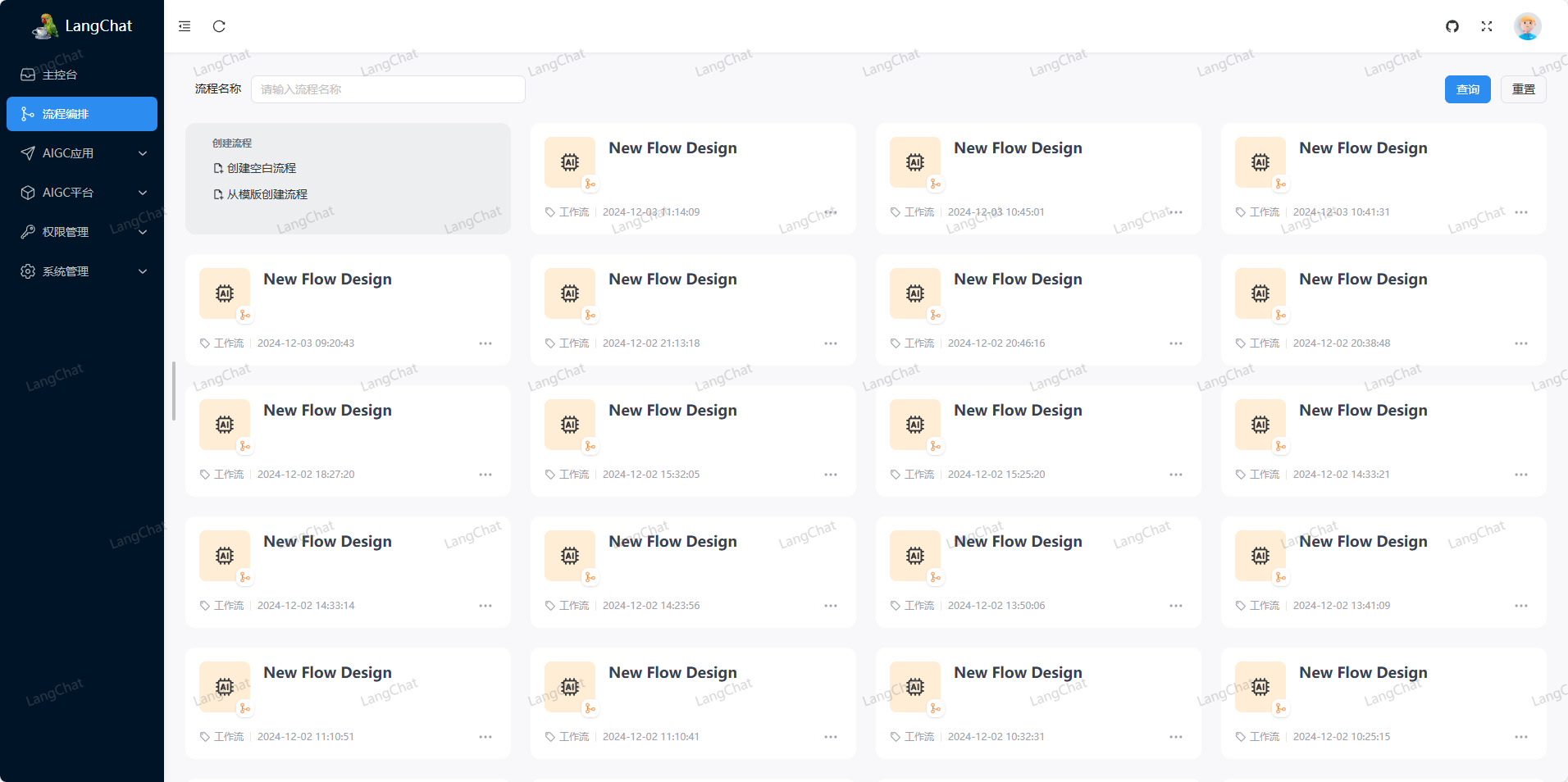Click AI chip icon of flow 2024-12-02 15:25:20
Viewport: 1568px width, 782px height.
915,425
